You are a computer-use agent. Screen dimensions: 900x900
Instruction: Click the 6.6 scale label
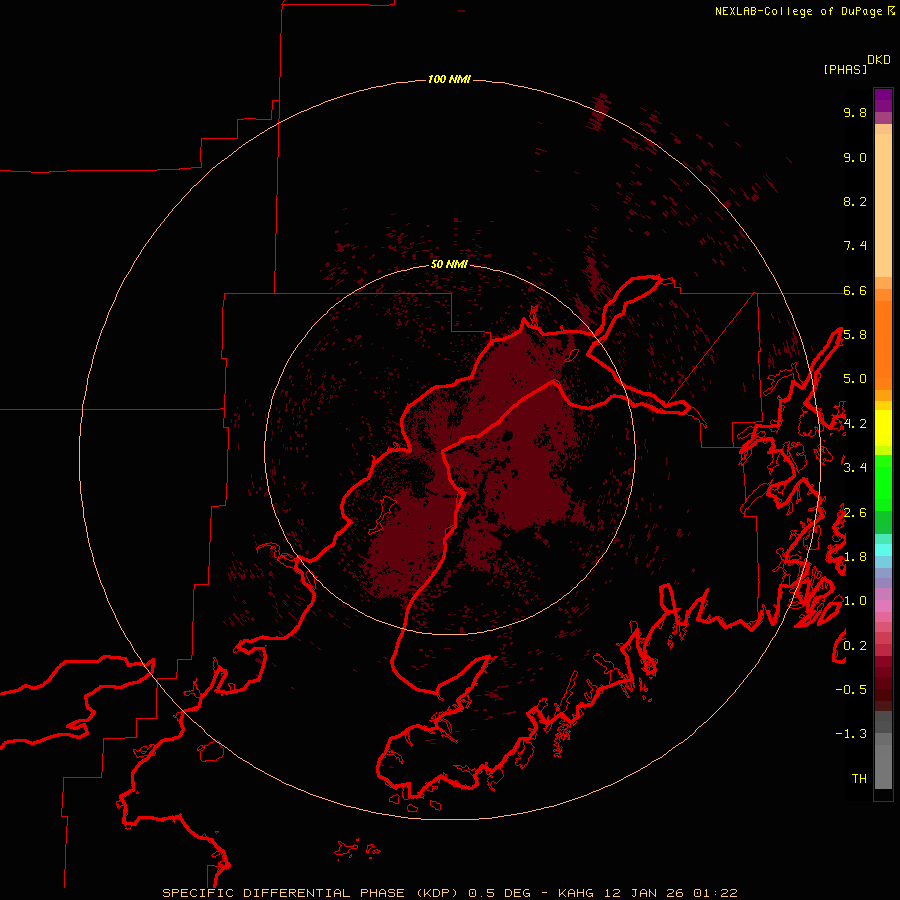click(x=855, y=290)
